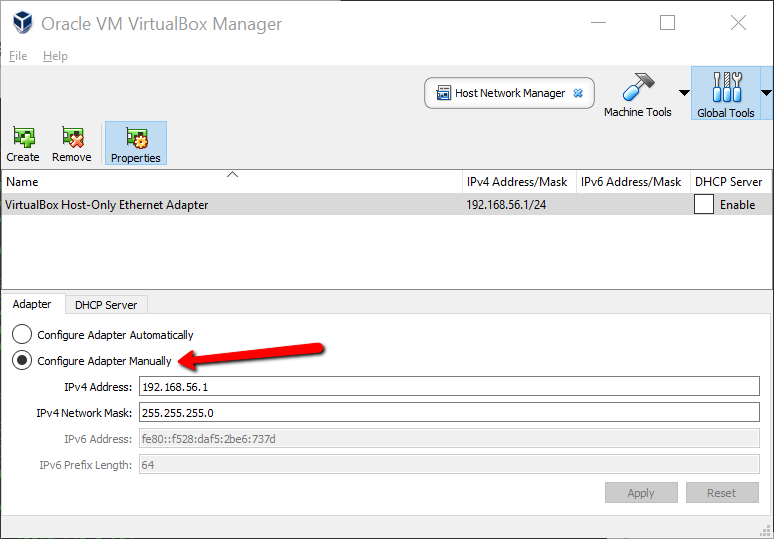The image size is (774, 539).
Task: Close the VirtualBox Manager window
Action: point(738,23)
